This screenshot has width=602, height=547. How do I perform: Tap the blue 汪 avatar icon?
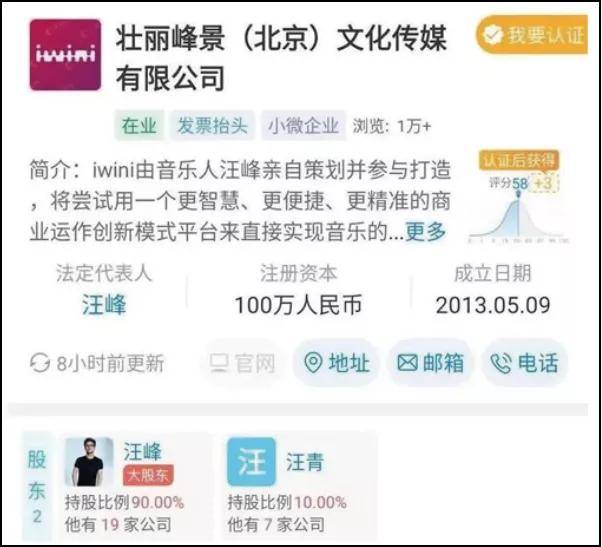coord(251,462)
